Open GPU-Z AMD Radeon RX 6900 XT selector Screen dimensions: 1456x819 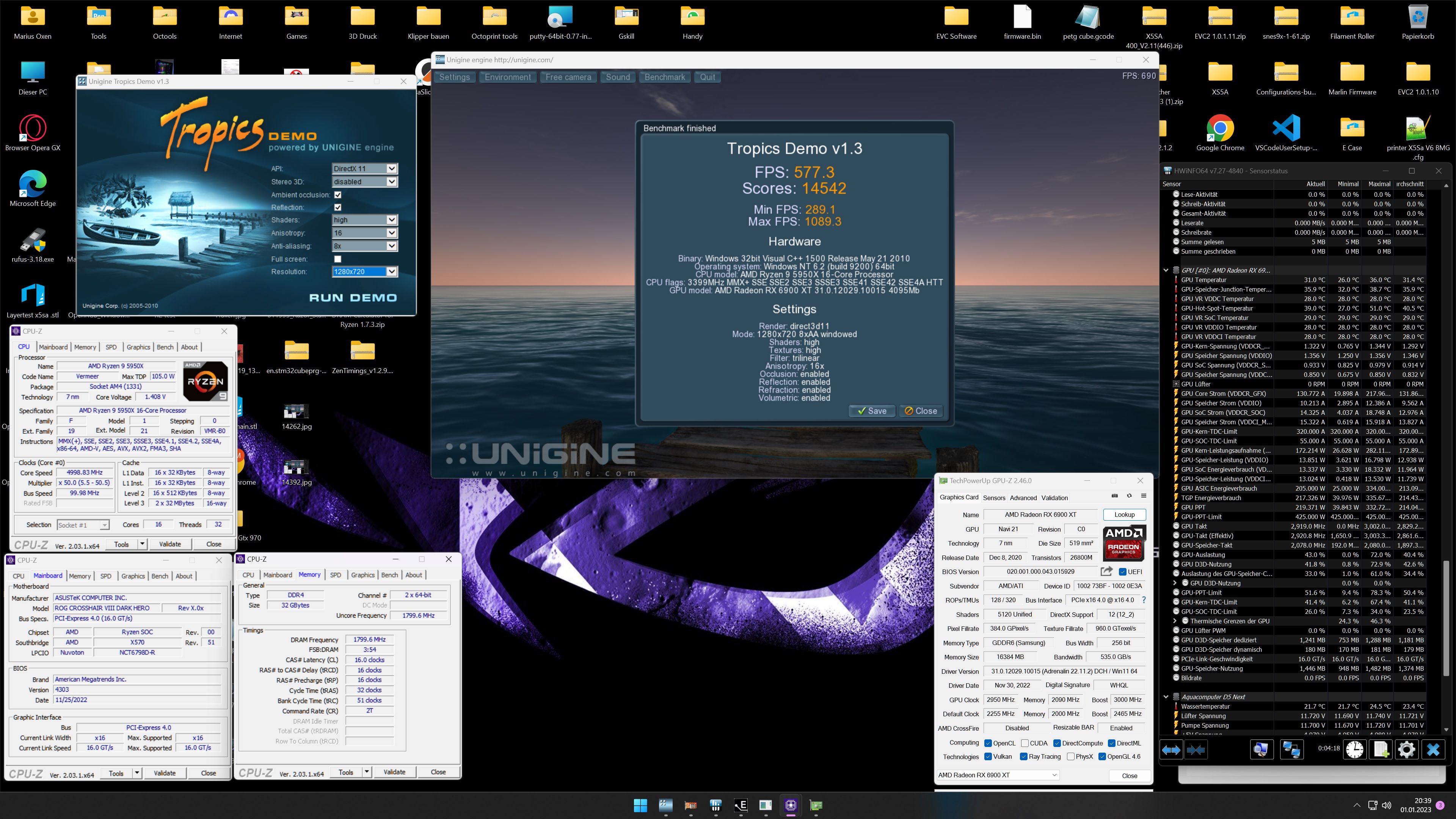click(997, 775)
